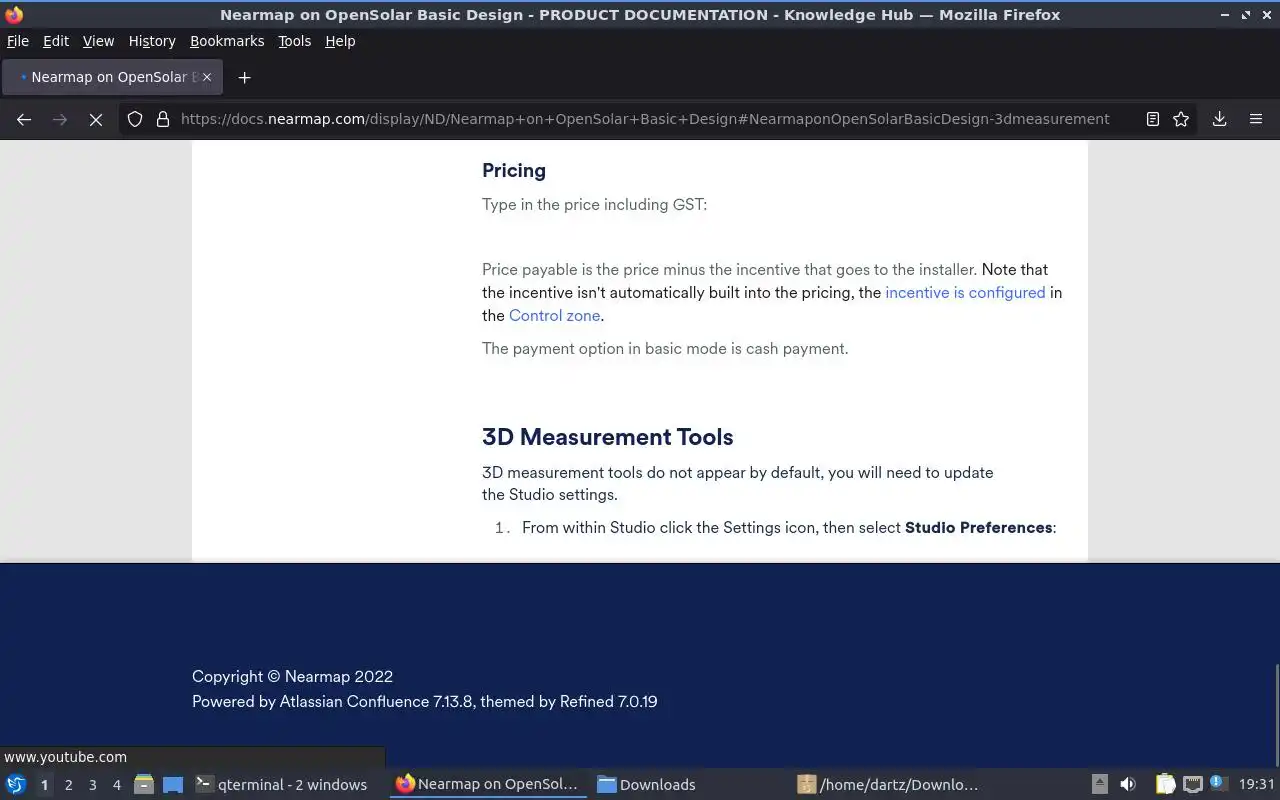Follow the 'Control zone' link
The width and height of the screenshot is (1280, 800).
click(x=554, y=315)
